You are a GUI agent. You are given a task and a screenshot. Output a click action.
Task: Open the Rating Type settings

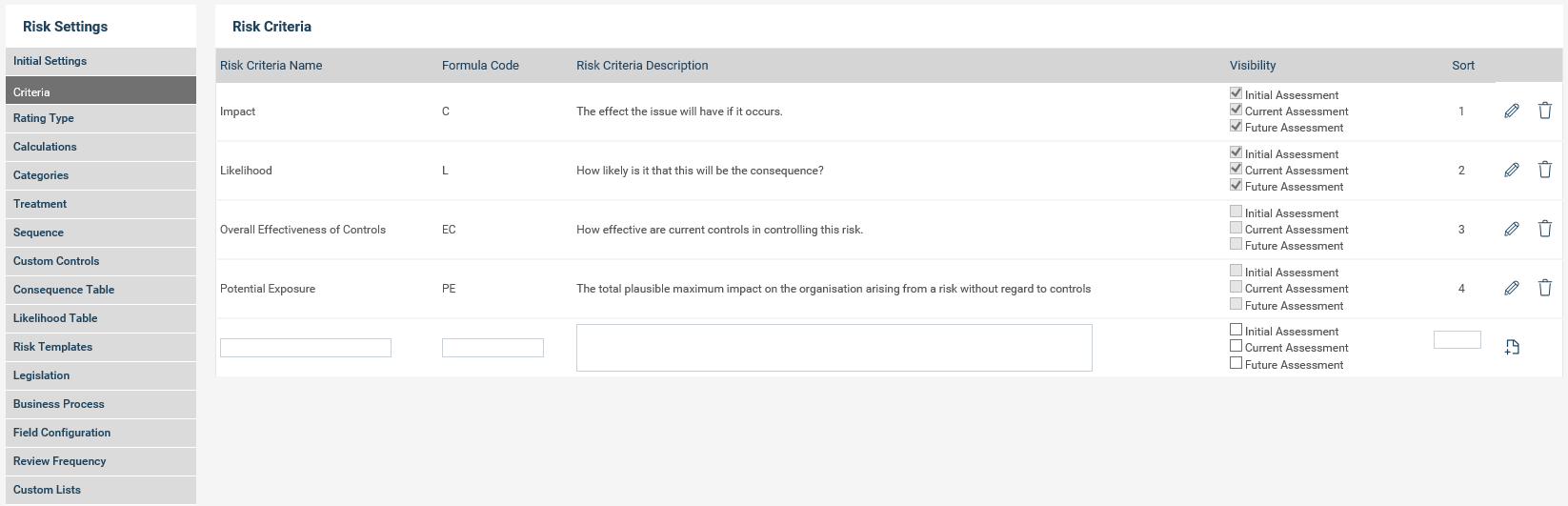tap(44, 118)
